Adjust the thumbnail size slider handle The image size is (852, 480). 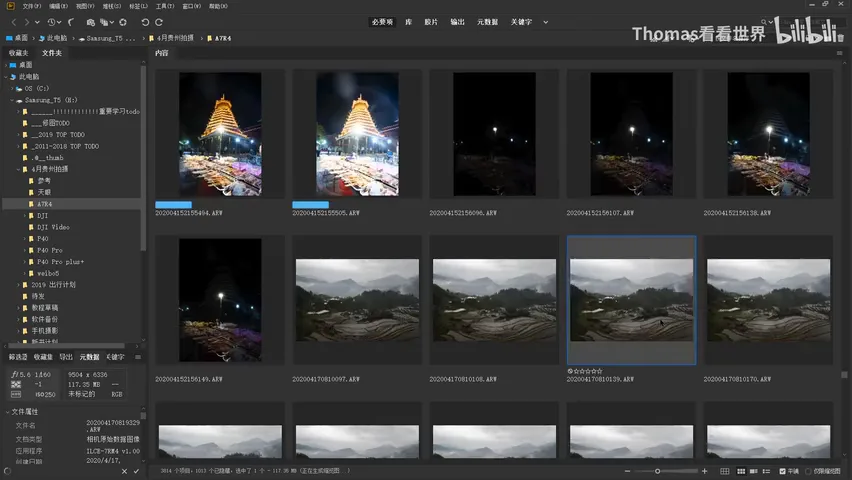pos(657,471)
